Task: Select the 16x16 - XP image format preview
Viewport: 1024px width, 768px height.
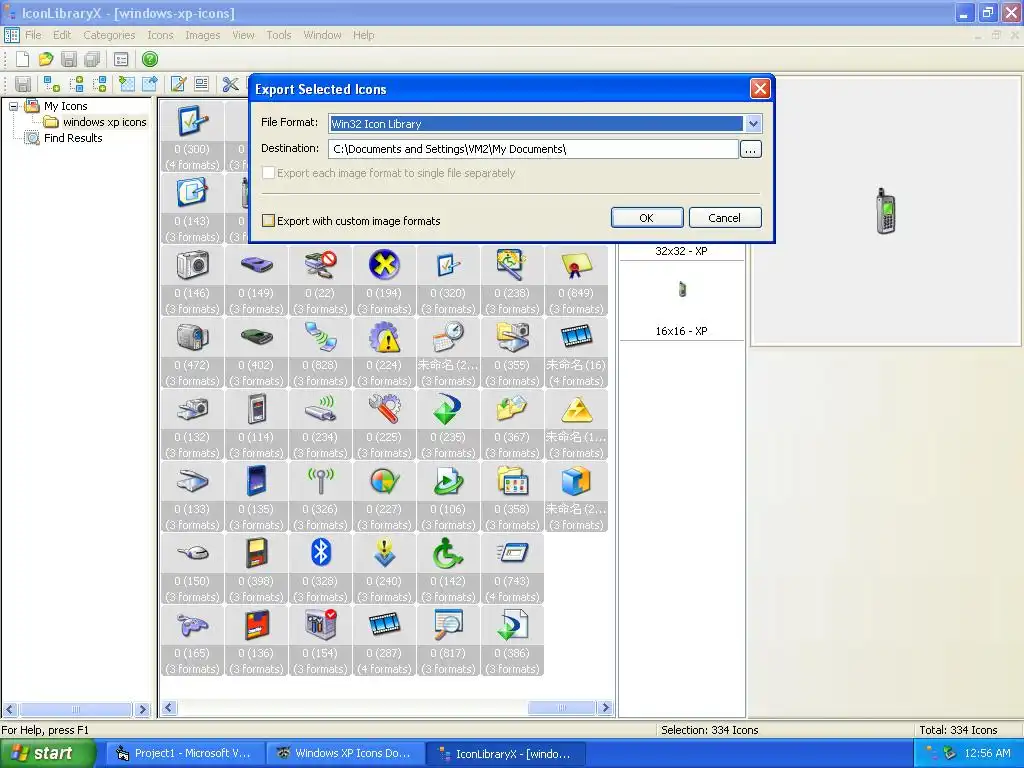Action: pos(681,302)
